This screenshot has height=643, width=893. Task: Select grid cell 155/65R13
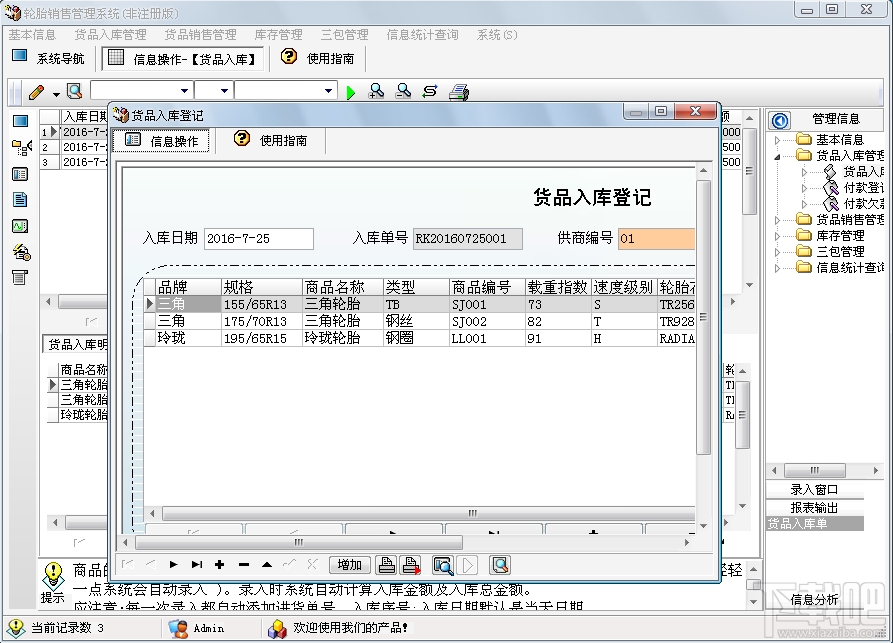tap(261, 305)
